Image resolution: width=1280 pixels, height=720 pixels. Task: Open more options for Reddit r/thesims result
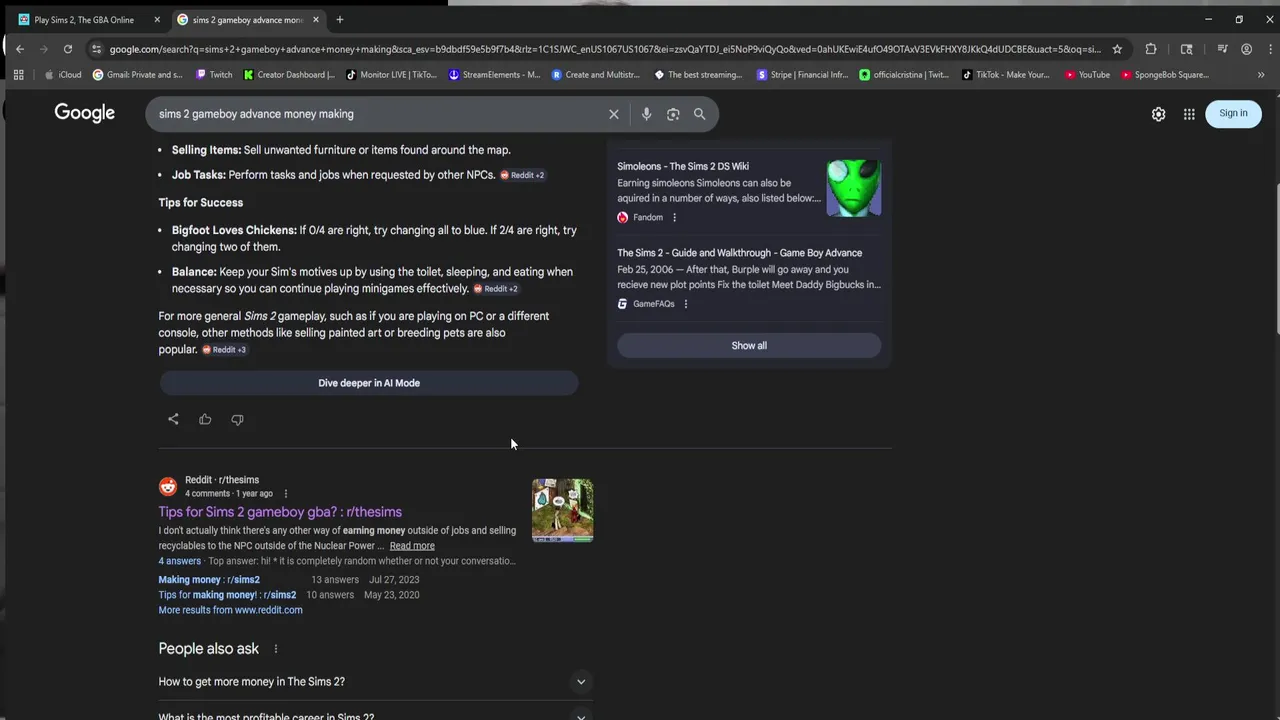tap(286, 493)
